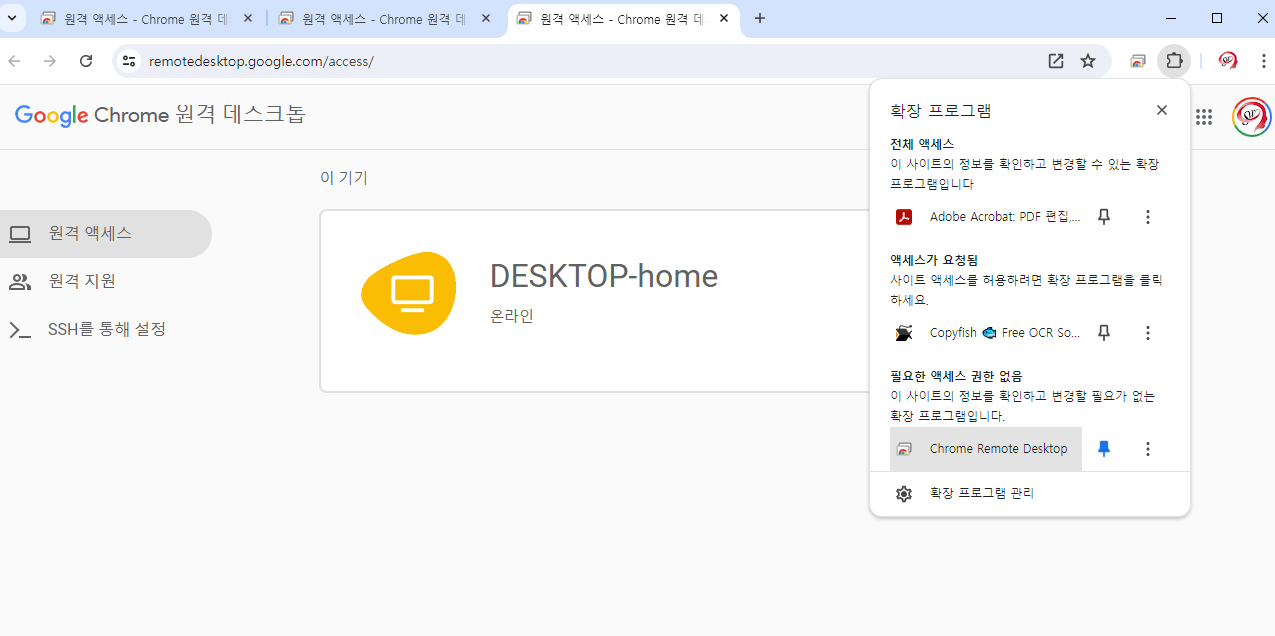Click the laptop icon beside 원격 액세스
This screenshot has width=1275, height=636.
[x=20, y=234]
